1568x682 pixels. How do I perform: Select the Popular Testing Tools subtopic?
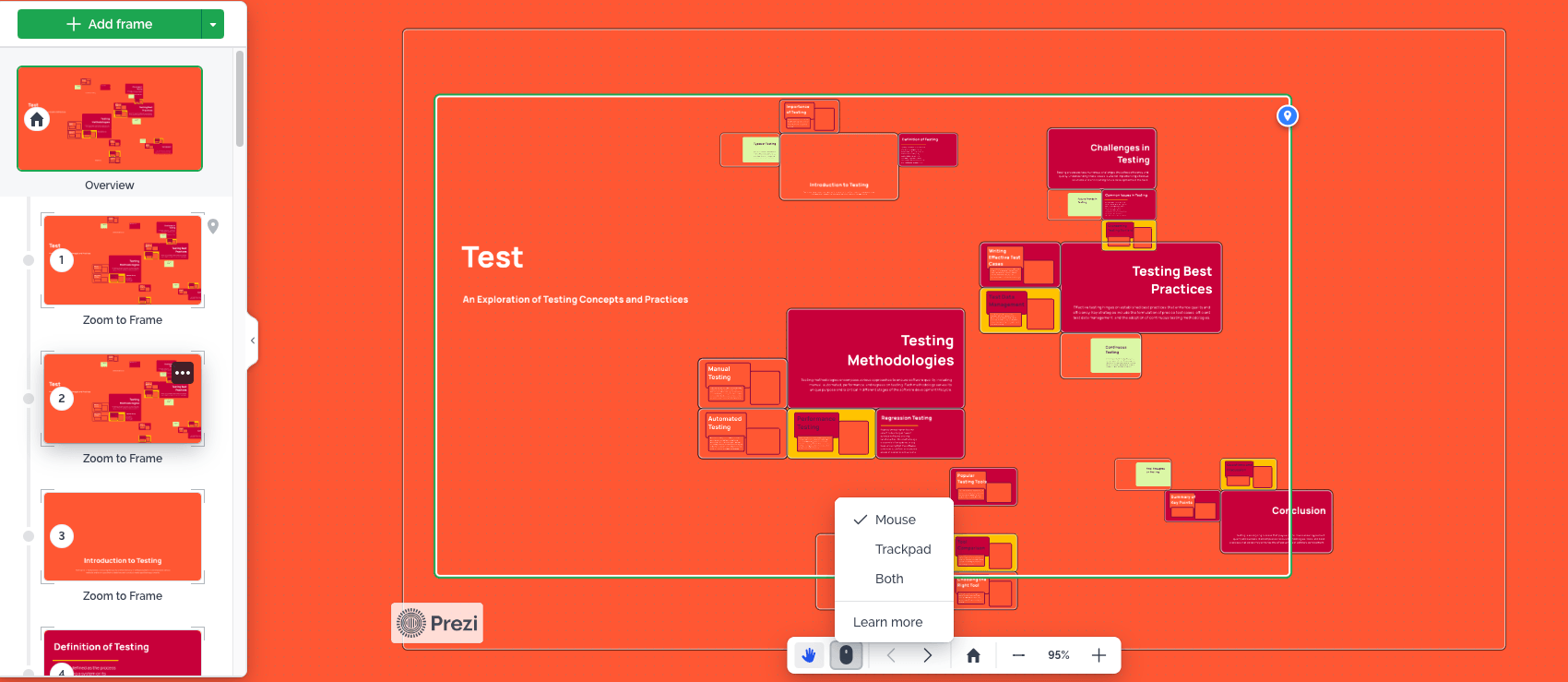coord(983,486)
